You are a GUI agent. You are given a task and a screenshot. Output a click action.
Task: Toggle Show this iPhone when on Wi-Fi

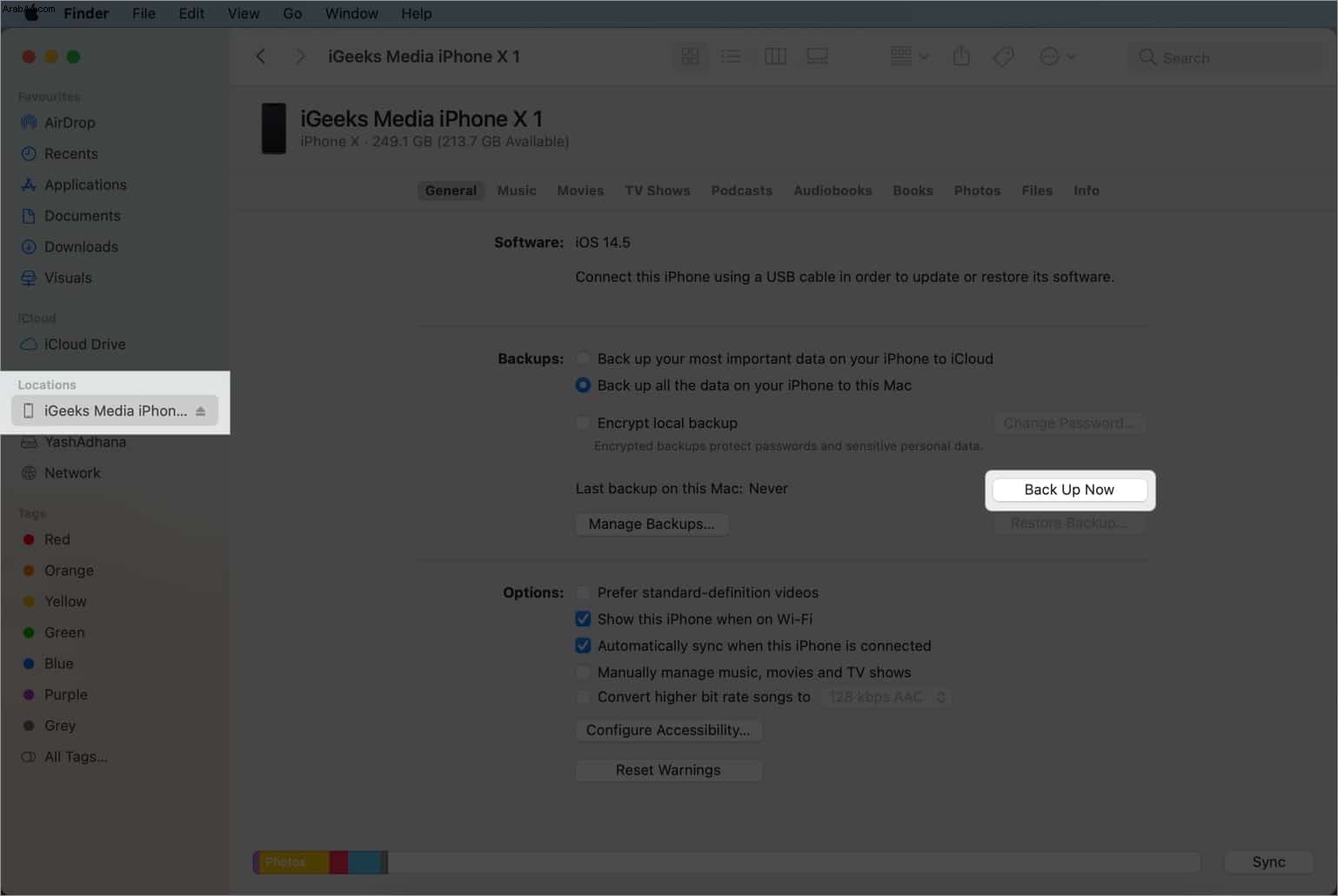click(x=583, y=619)
